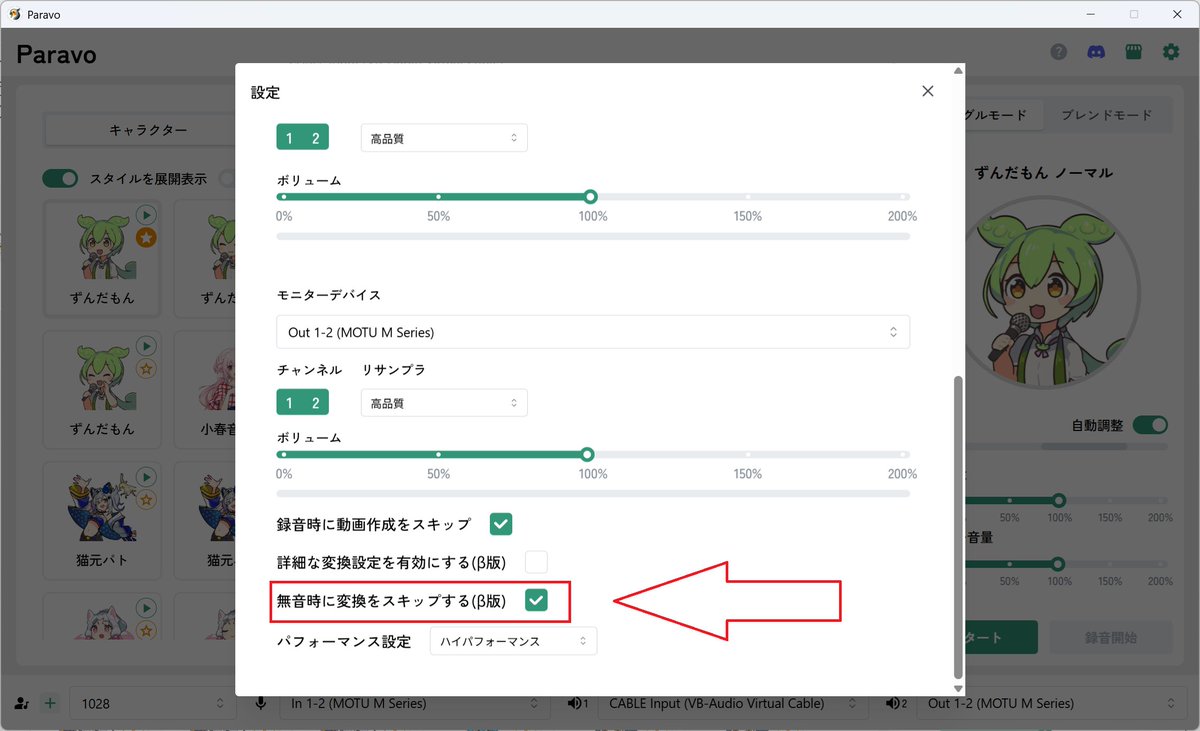The height and width of the screenshot is (731, 1200).
Task: Open the store icon in header
Action: pyautogui.click(x=1133, y=52)
